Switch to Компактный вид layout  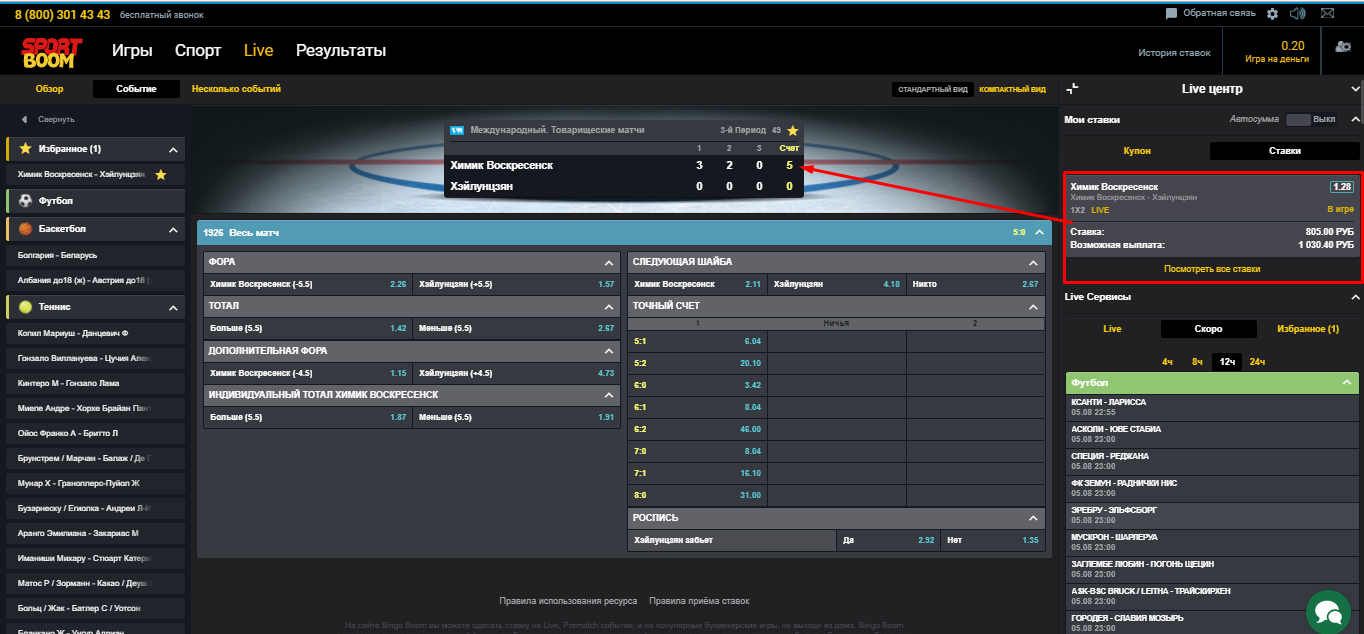click(1012, 89)
